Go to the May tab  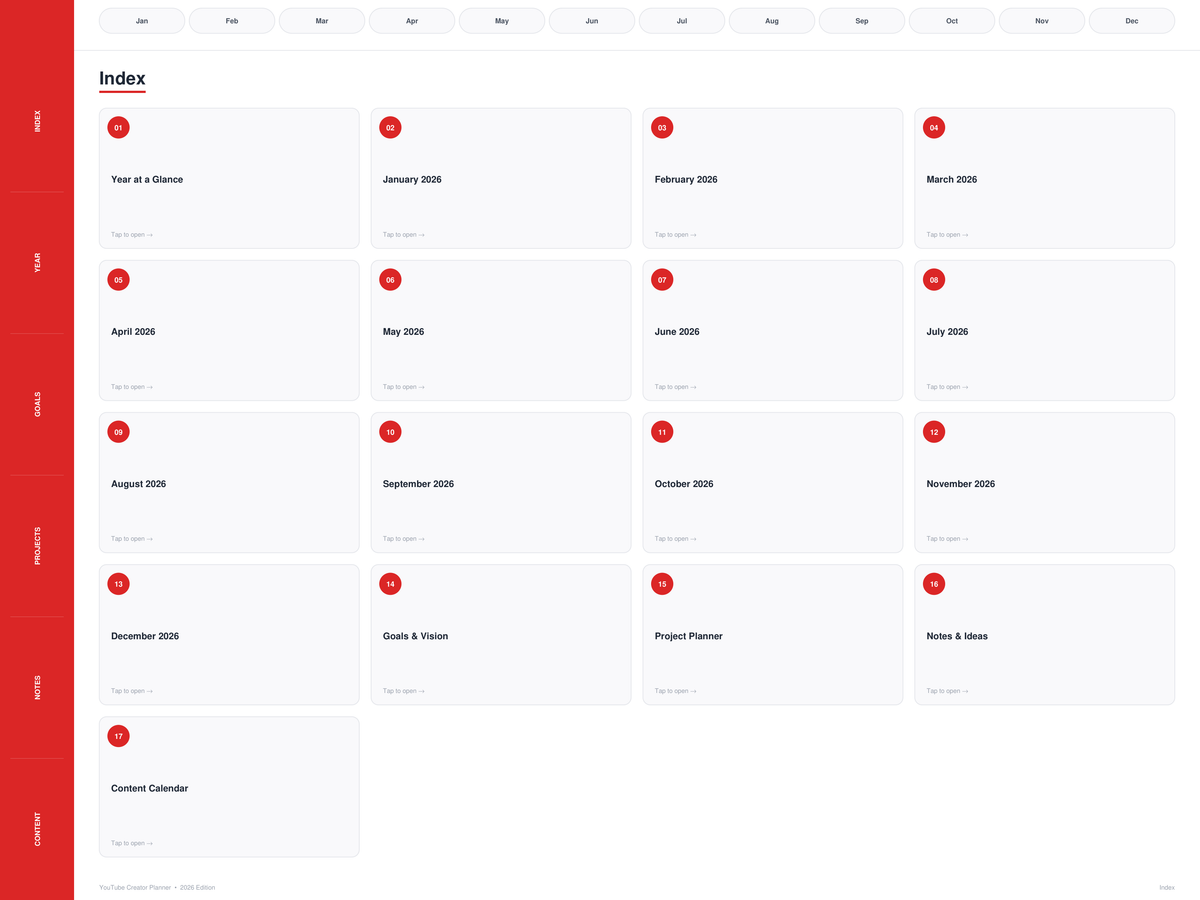(502, 21)
